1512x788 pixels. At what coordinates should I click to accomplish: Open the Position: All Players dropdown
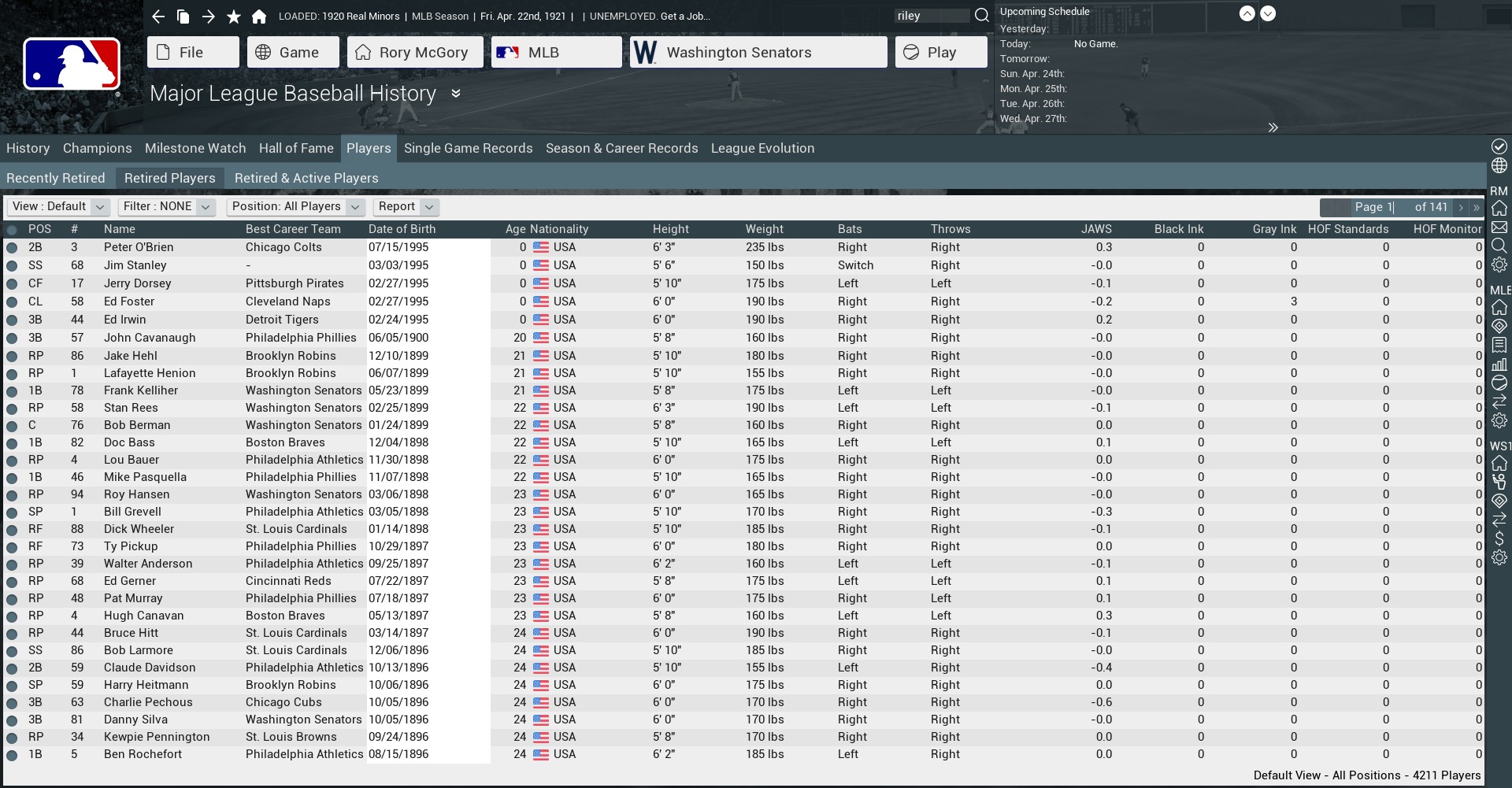295,206
